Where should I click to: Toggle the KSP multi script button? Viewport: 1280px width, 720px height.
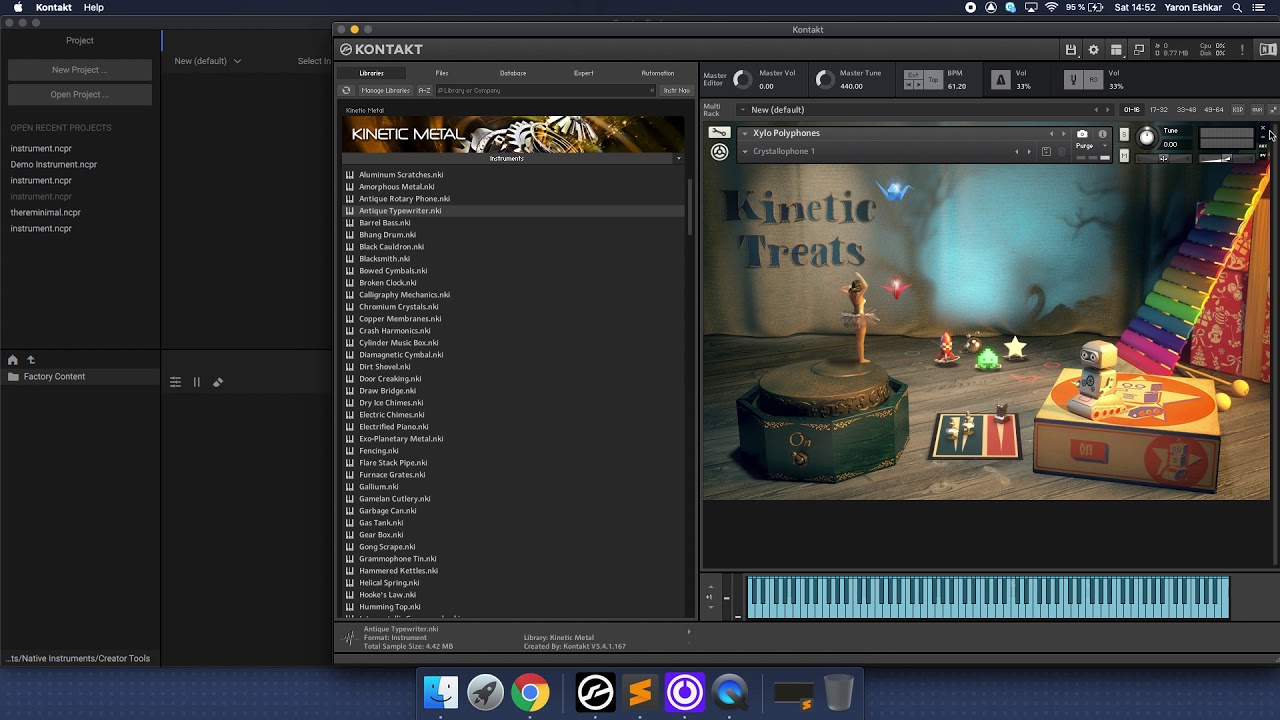pos(1238,110)
